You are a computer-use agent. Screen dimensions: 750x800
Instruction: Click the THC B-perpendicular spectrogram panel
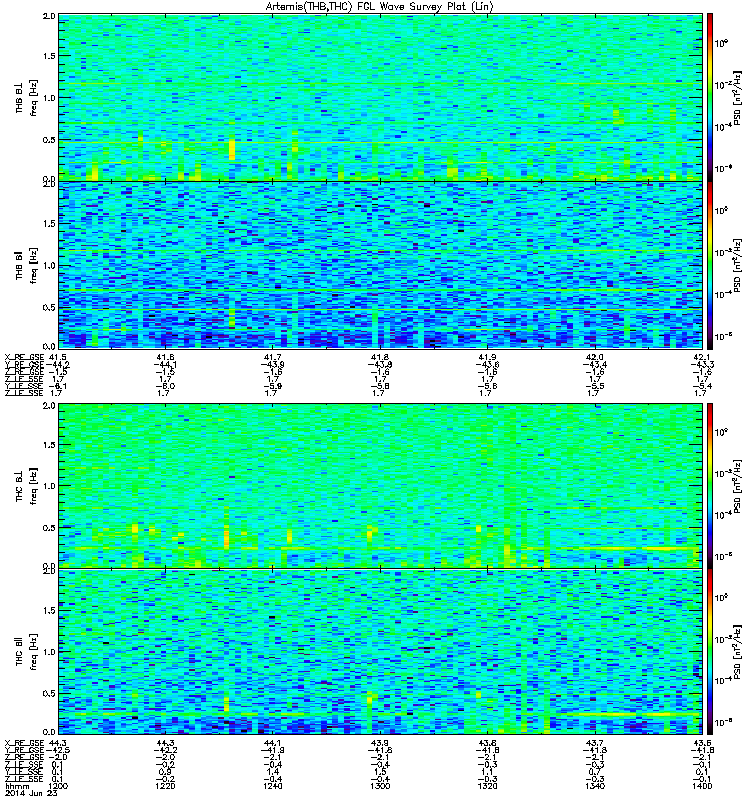(x=381, y=486)
